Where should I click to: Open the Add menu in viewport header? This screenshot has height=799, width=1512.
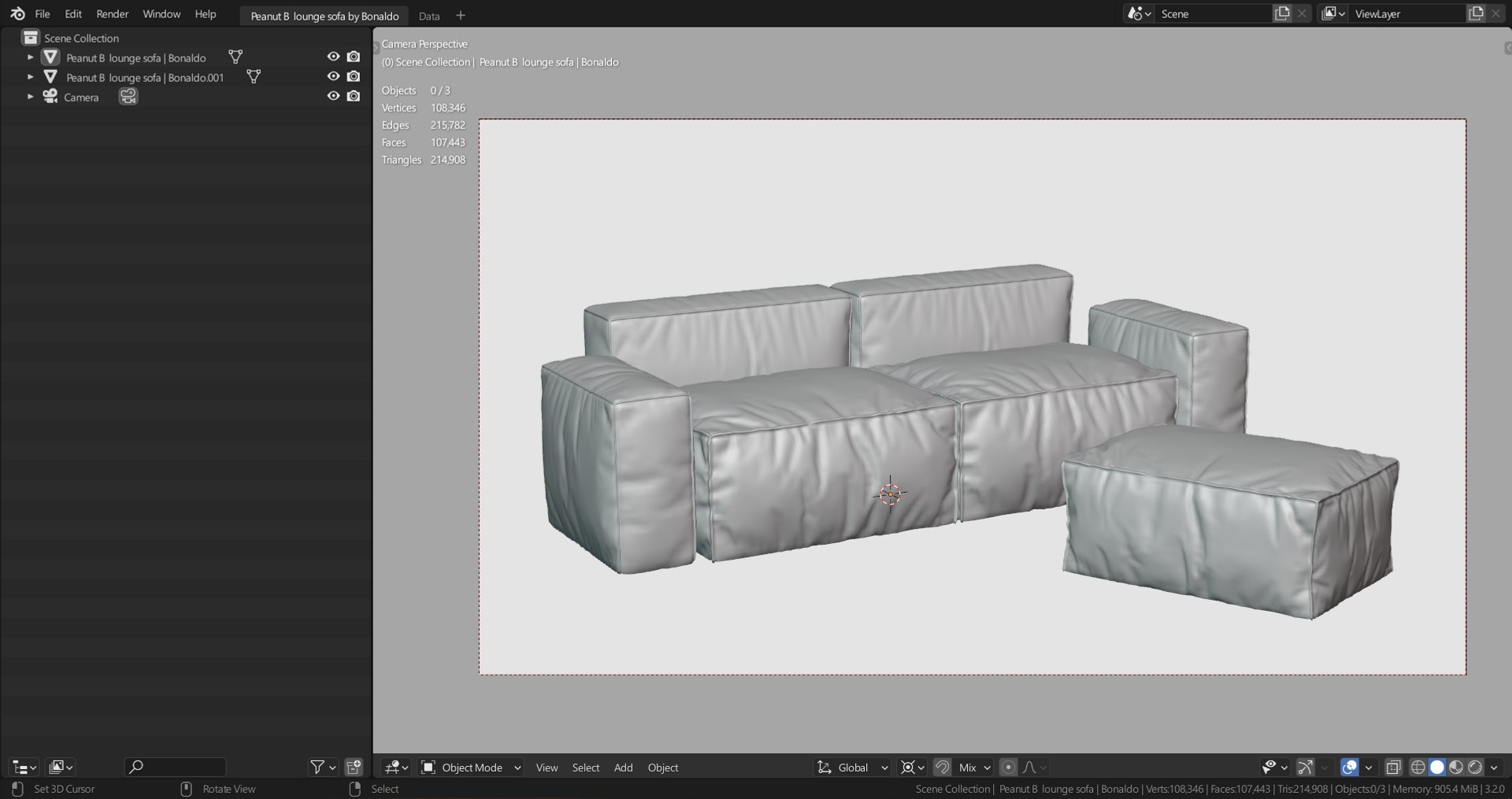point(623,768)
